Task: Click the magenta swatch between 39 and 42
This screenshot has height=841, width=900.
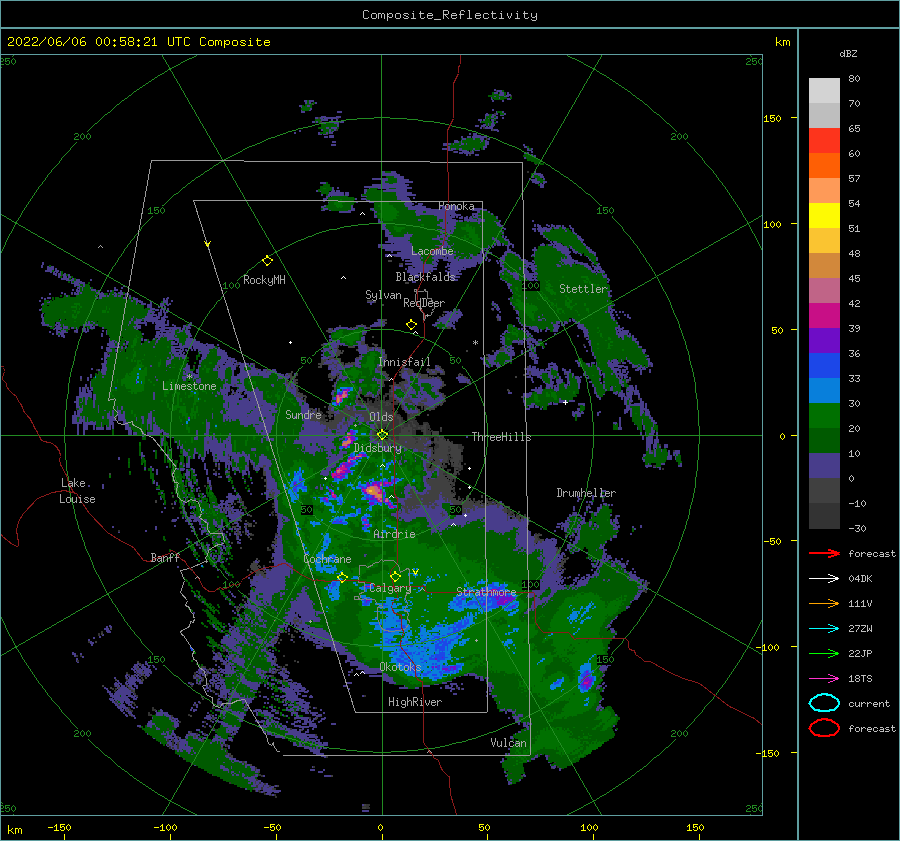Action: click(x=824, y=315)
